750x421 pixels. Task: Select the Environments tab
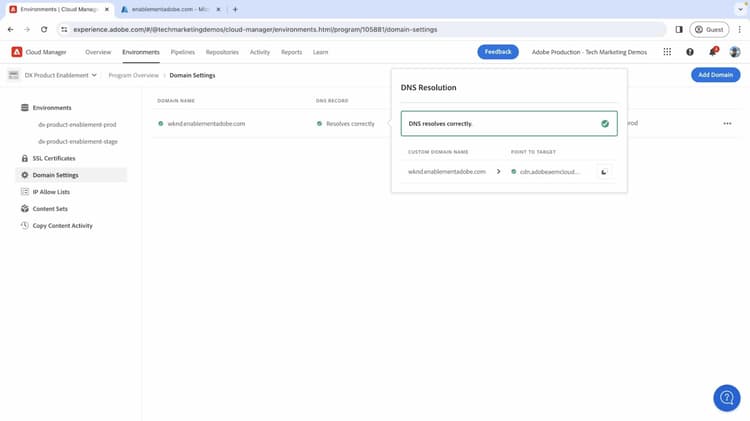141,52
